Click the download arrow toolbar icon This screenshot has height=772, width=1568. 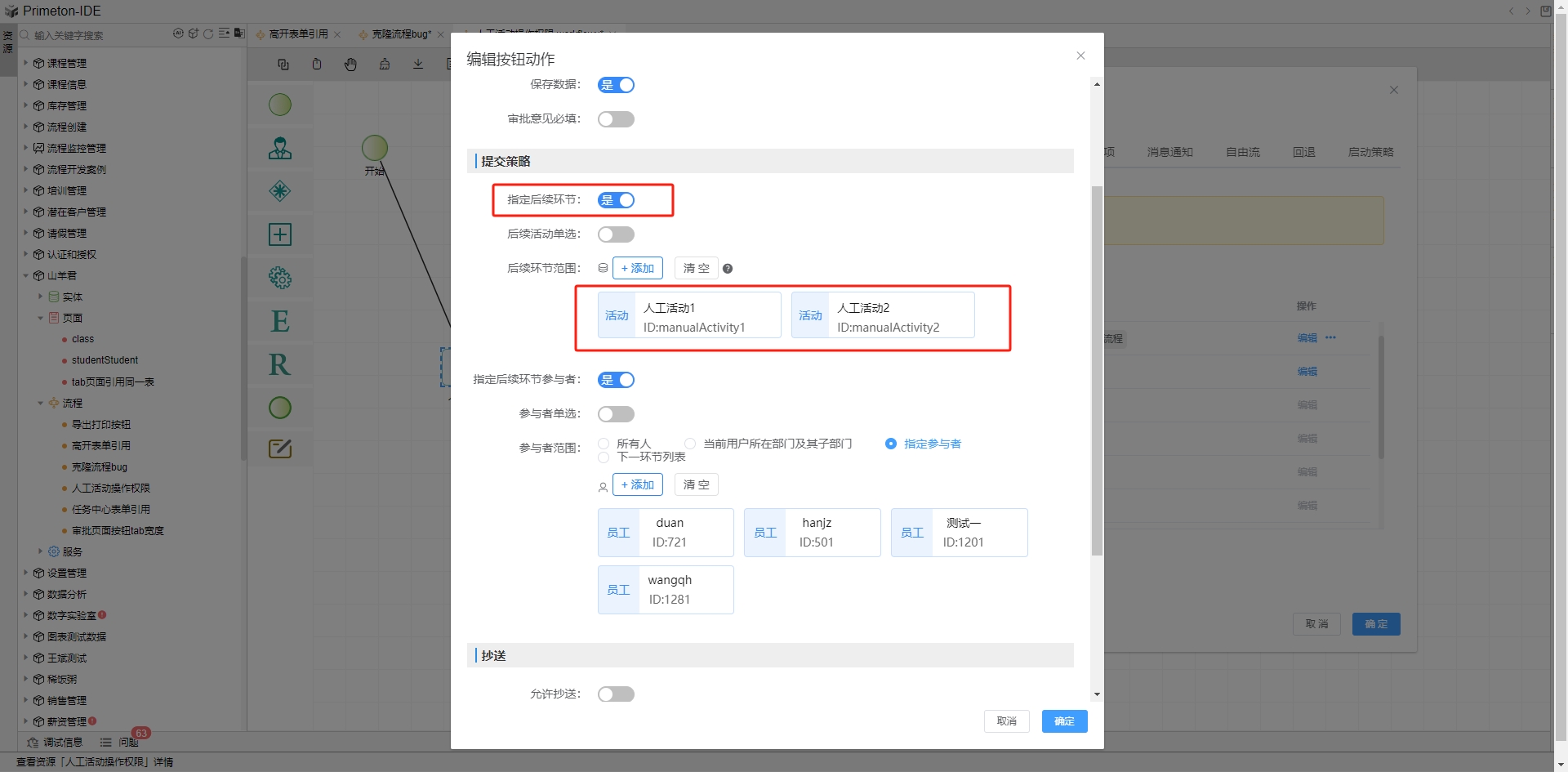[x=418, y=65]
